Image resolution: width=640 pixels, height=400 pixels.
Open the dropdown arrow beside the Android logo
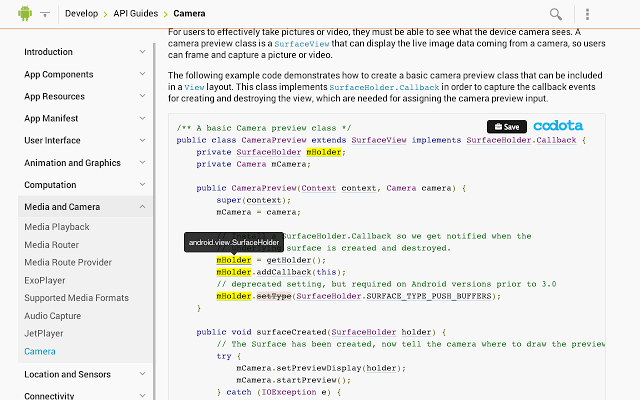click(x=45, y=14)
